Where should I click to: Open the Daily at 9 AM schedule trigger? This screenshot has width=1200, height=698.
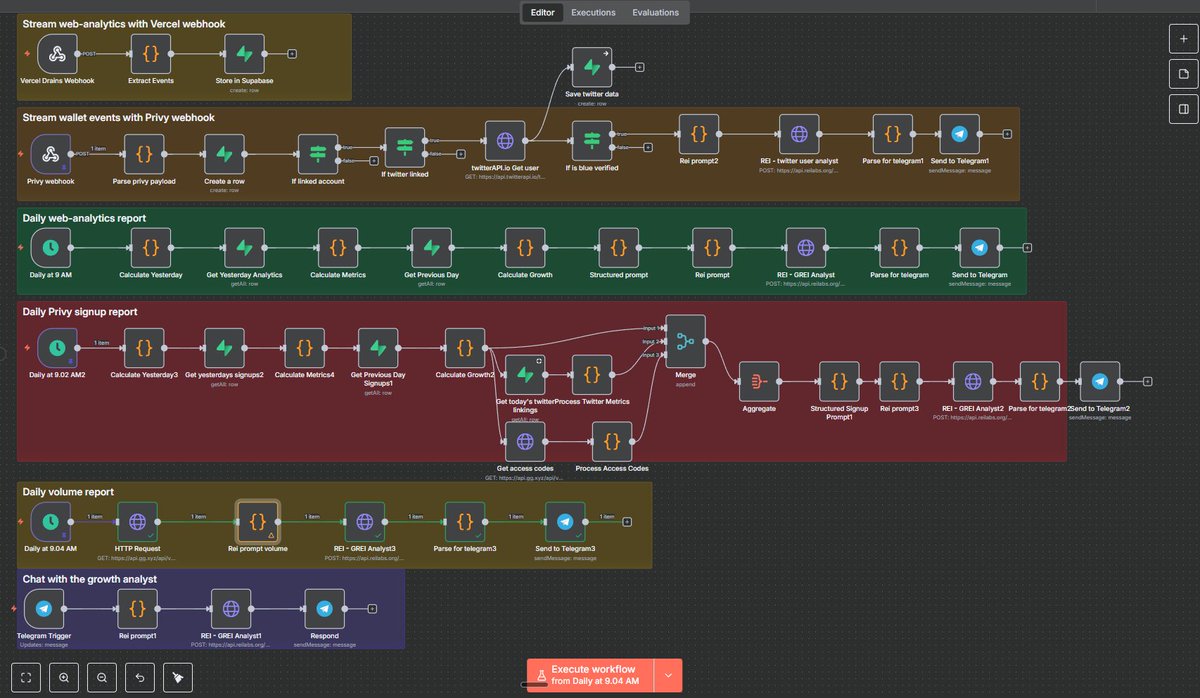[51, 248]
